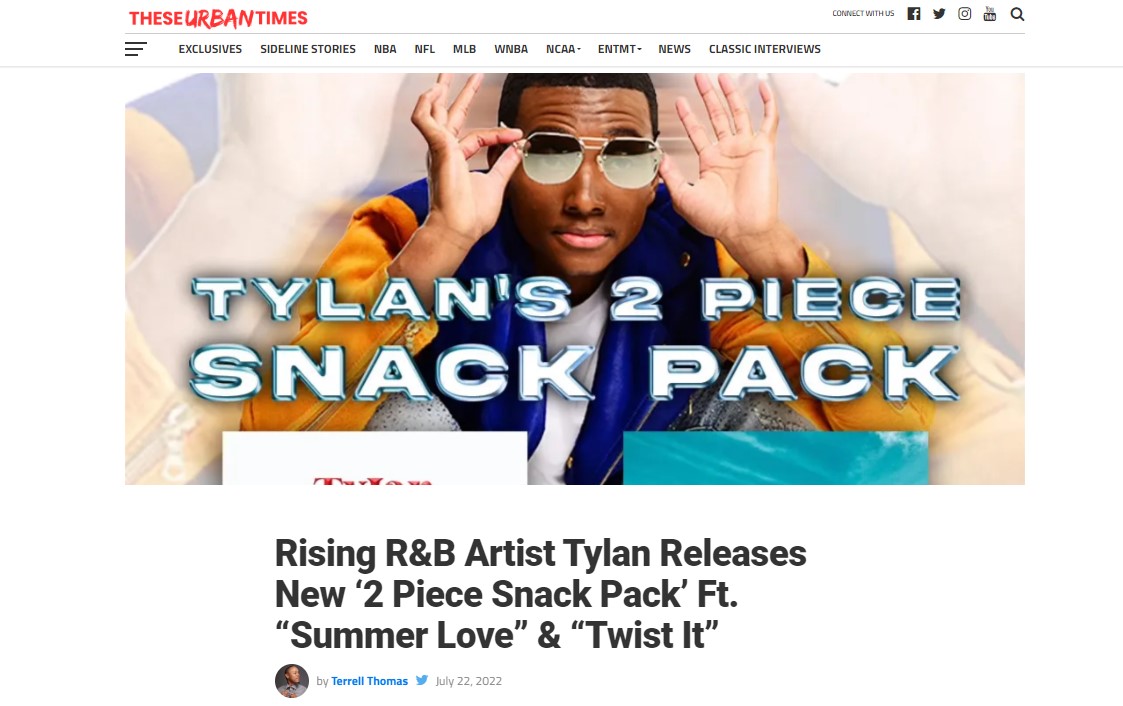Visit the Instagram icon link
Viewport: 1123px width, 706px height.
(965, 14)
